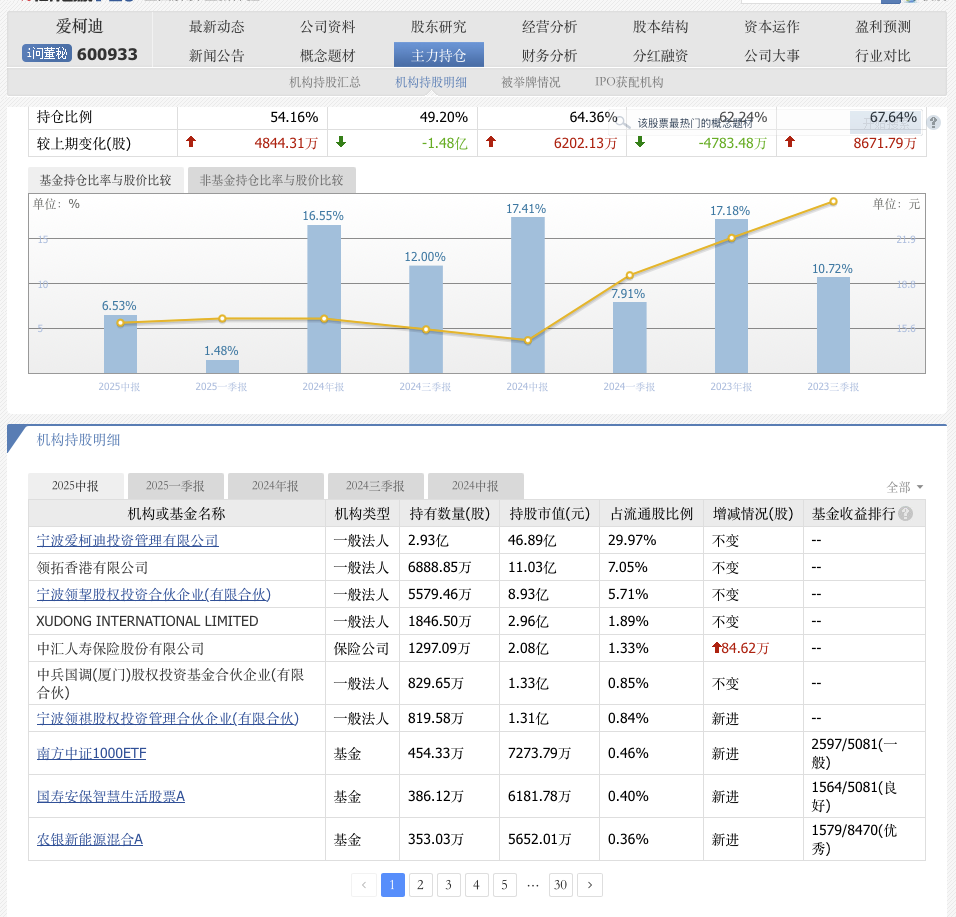Image resolution: width=956 pixels, height=917 pixels.
Task: Switch to the 机构持股明细 sub-tab
Action: click(x=431, y=82)
